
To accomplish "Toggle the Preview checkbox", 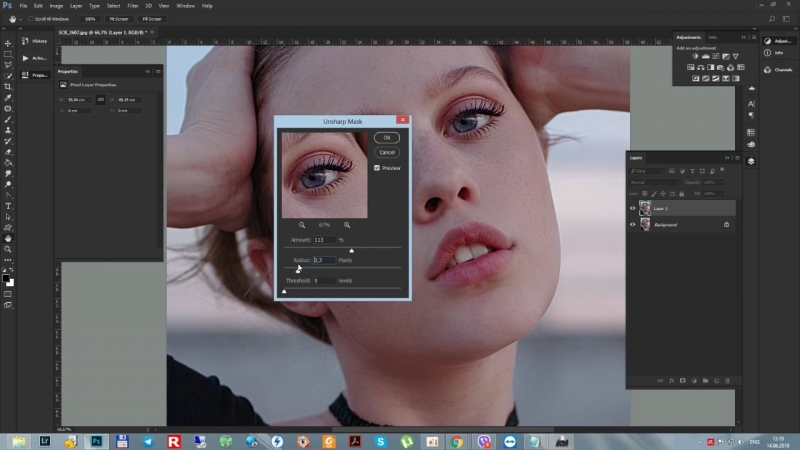I will click(x=377, y=168).
